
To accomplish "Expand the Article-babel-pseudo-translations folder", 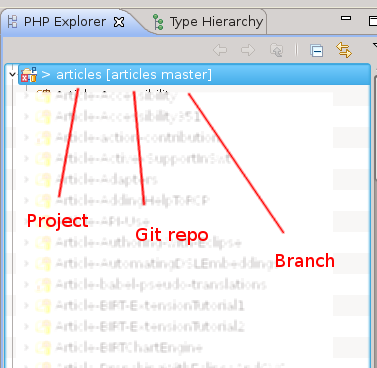I will pyautogui.click(x=27, y=284).
